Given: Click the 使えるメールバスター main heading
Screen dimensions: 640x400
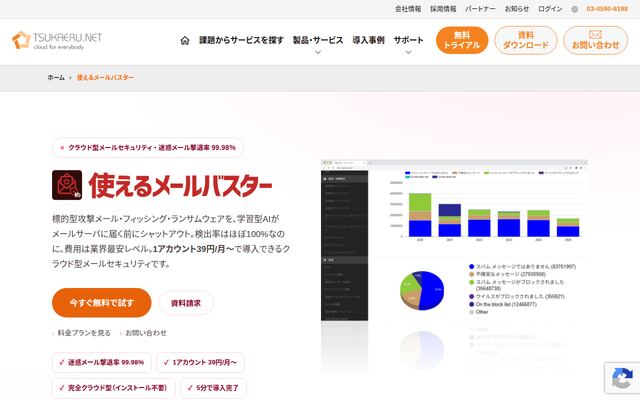Looking at the screenshot, I should [180, 185].
